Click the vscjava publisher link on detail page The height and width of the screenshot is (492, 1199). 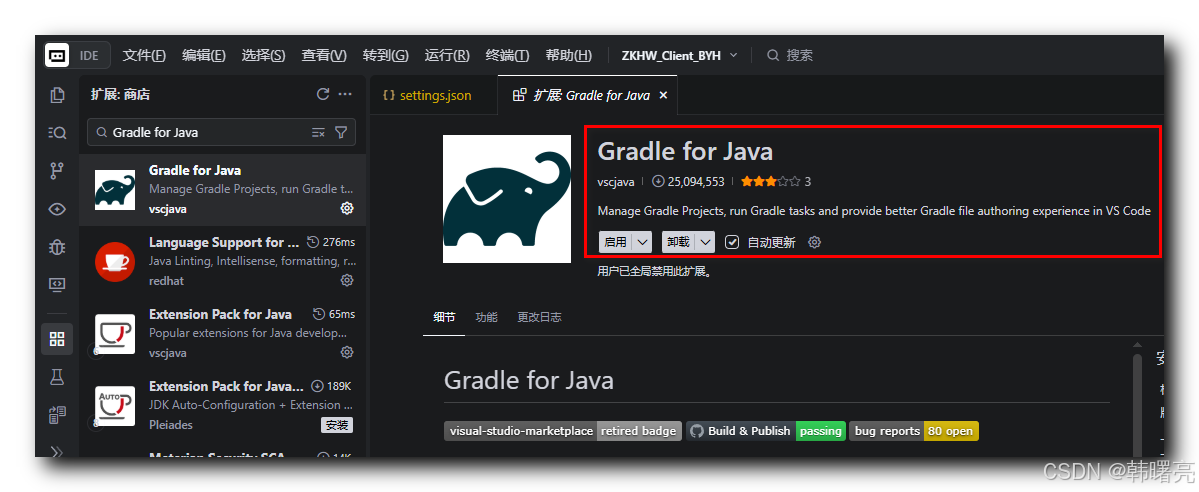coord(616,181)
